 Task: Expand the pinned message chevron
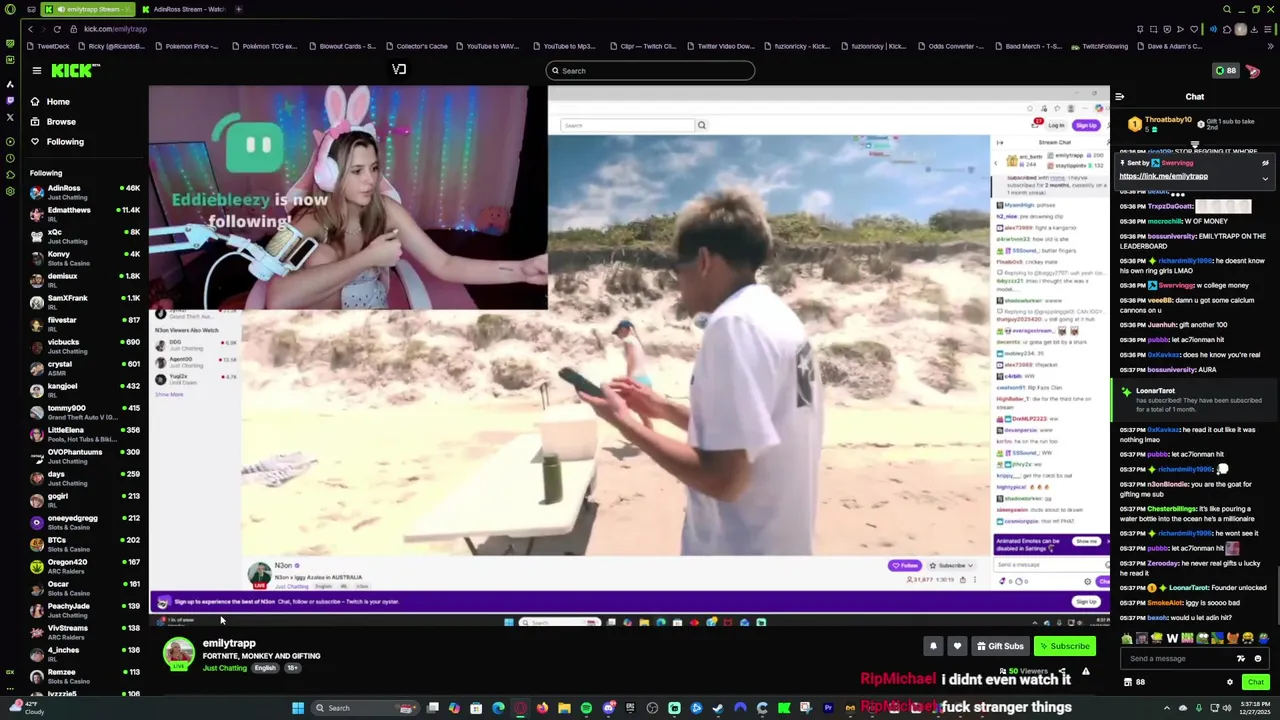(x=1265, y=179)
